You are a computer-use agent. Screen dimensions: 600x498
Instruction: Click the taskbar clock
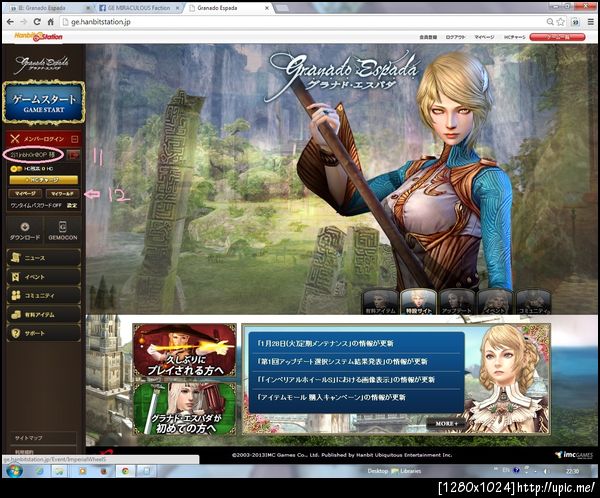572,471
